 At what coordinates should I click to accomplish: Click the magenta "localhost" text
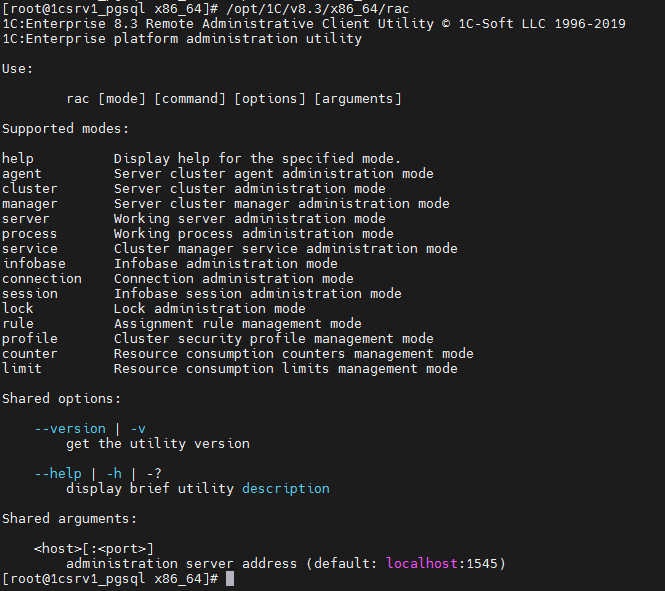click(421, 564)
